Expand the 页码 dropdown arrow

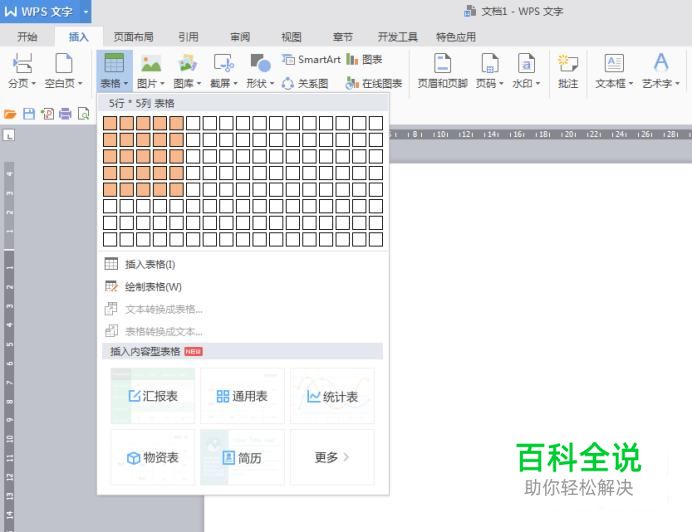click(x=501, y=83)
